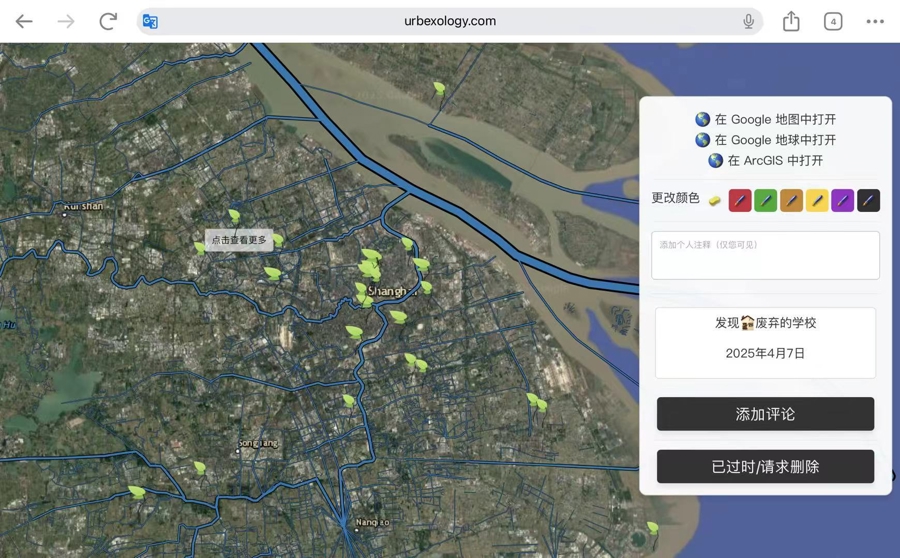Open the three-dot browser menu
900x558 pixels.
click(x=875, y=21)
